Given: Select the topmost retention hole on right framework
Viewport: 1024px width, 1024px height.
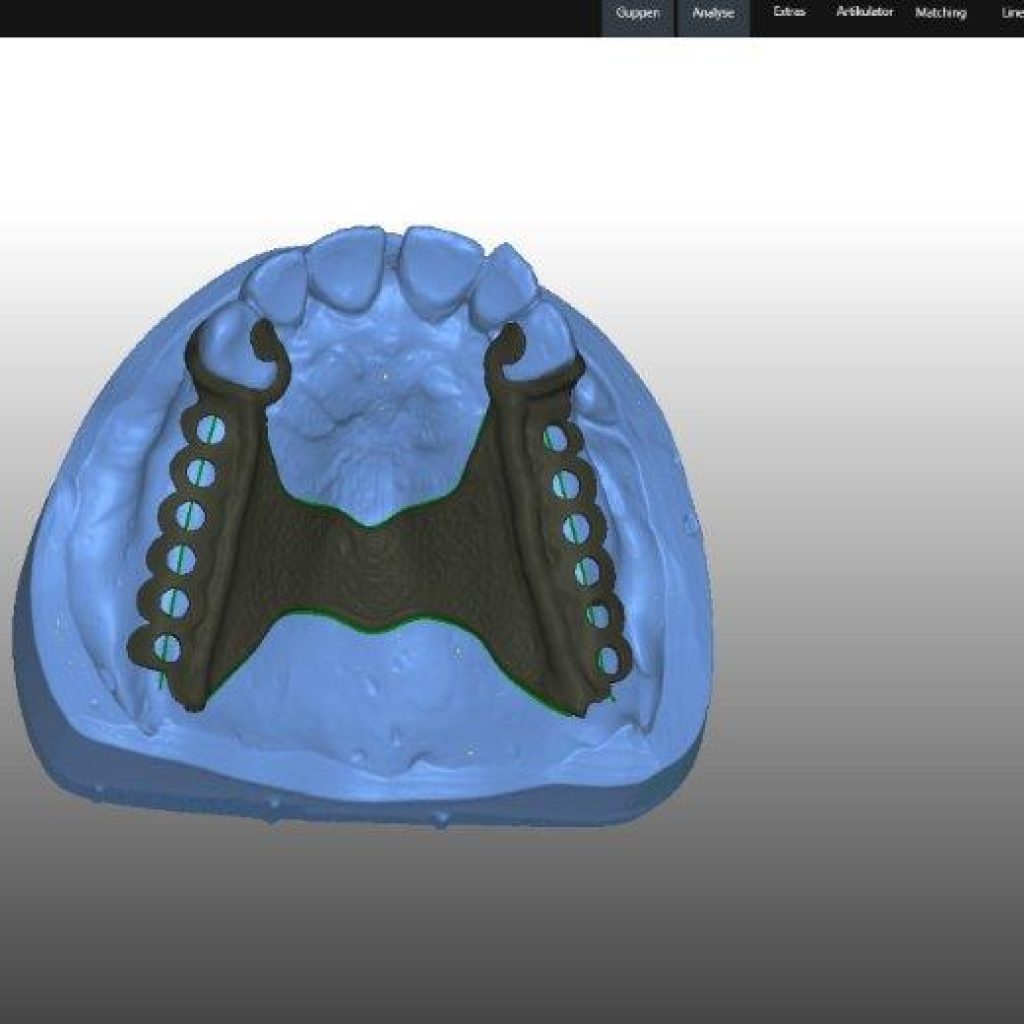Looking at the screenshot, I should [555, 438].
